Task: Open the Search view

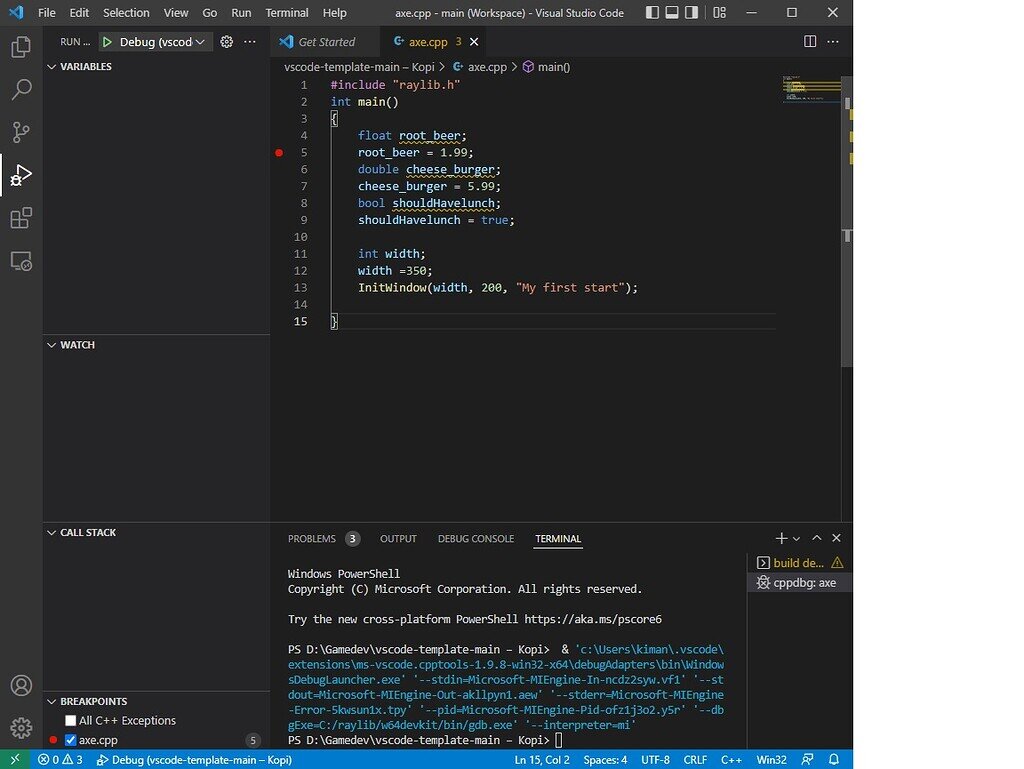Action: tap(21, 89)
